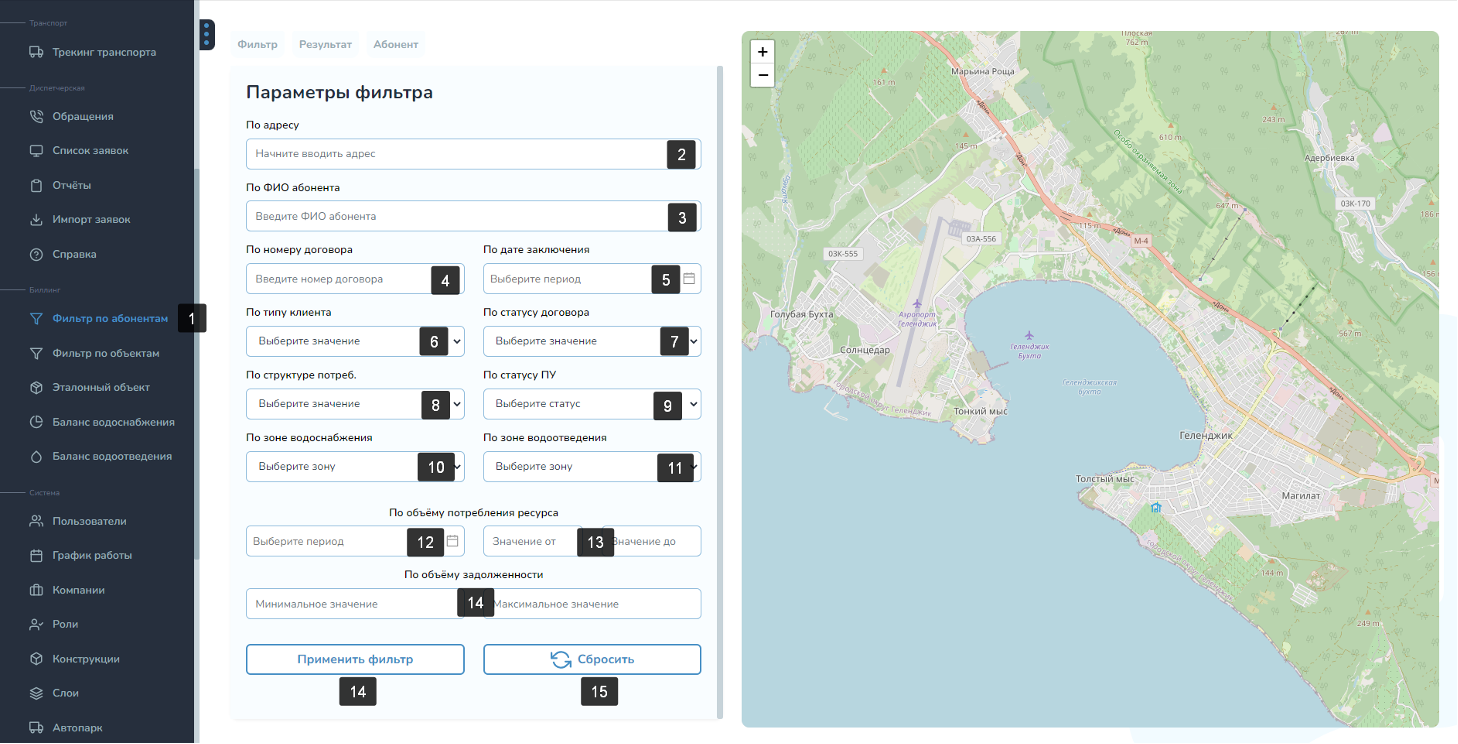Open Пользователи in the sidebar menu
The height and width of the screenshot is (744, 1458).
tap(89, 521)
